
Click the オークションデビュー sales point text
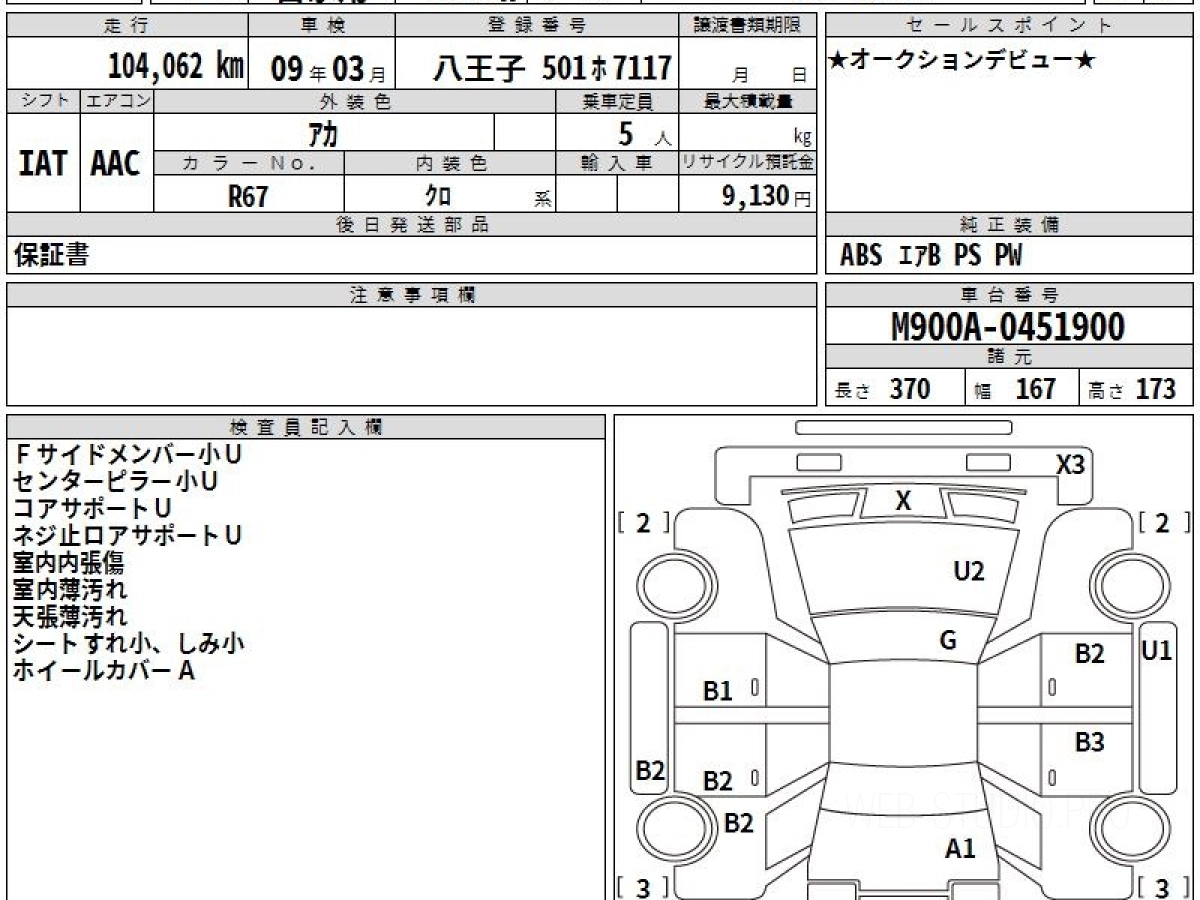[962, 61]
